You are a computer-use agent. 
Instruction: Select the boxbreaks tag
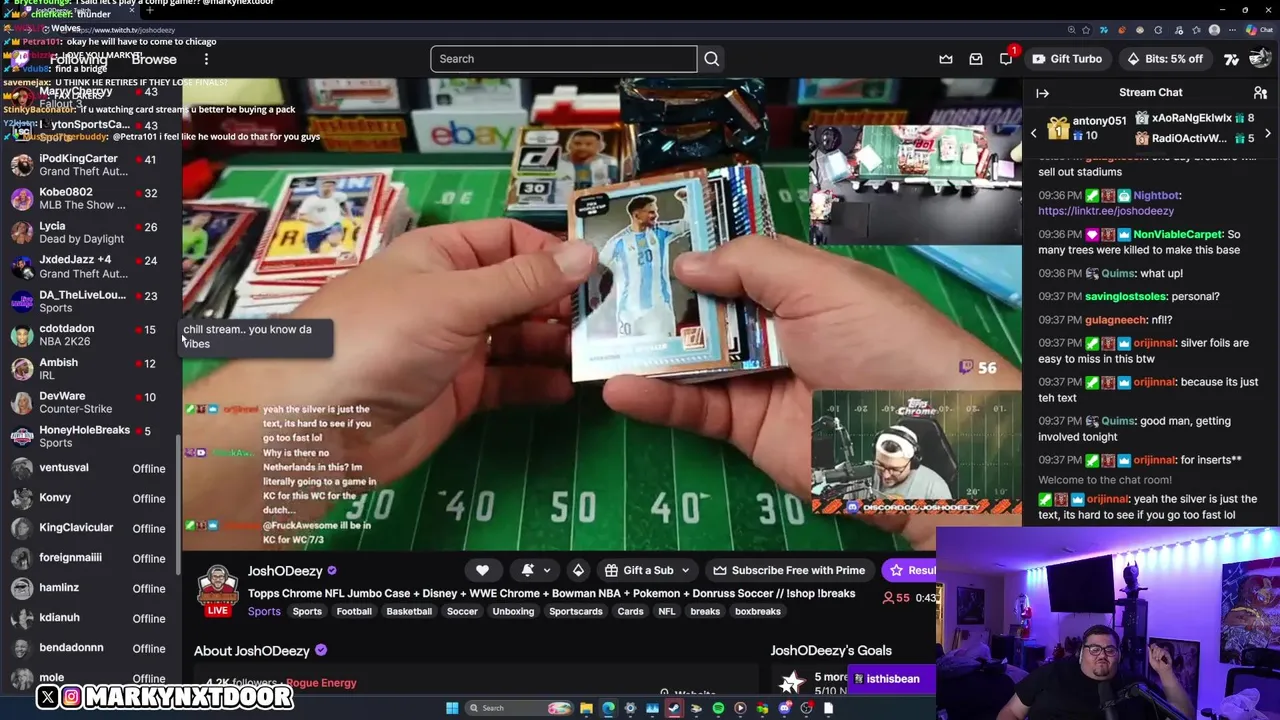click(x=758, y=611)
